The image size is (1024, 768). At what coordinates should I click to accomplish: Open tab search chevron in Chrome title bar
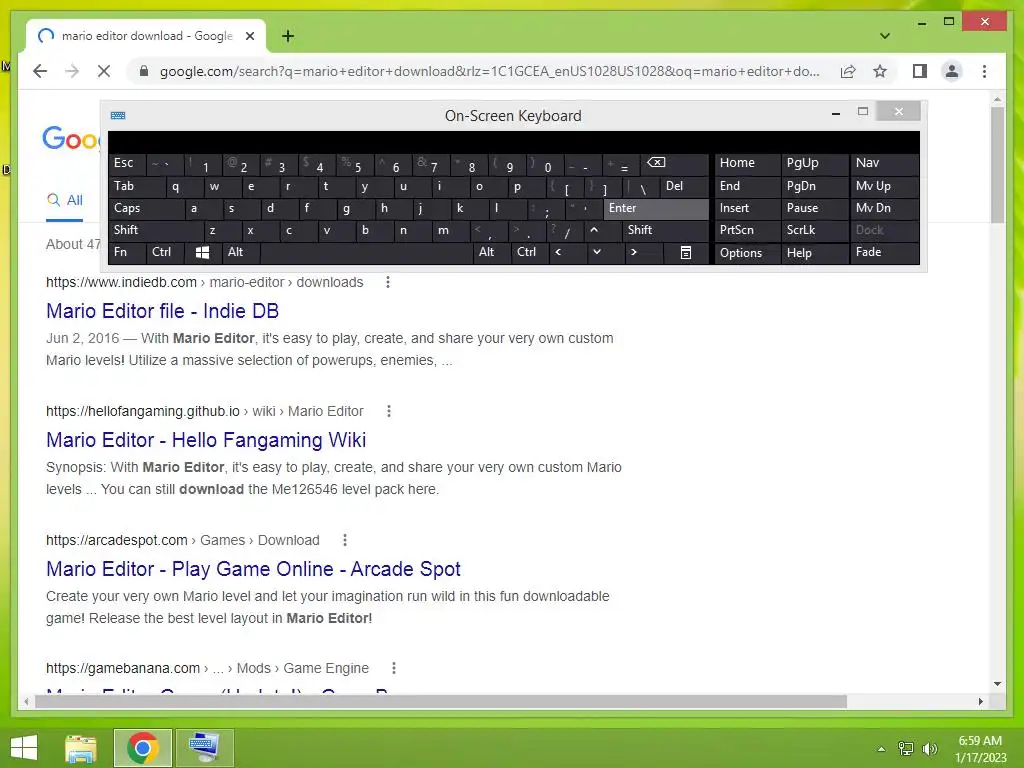(885, 36)
